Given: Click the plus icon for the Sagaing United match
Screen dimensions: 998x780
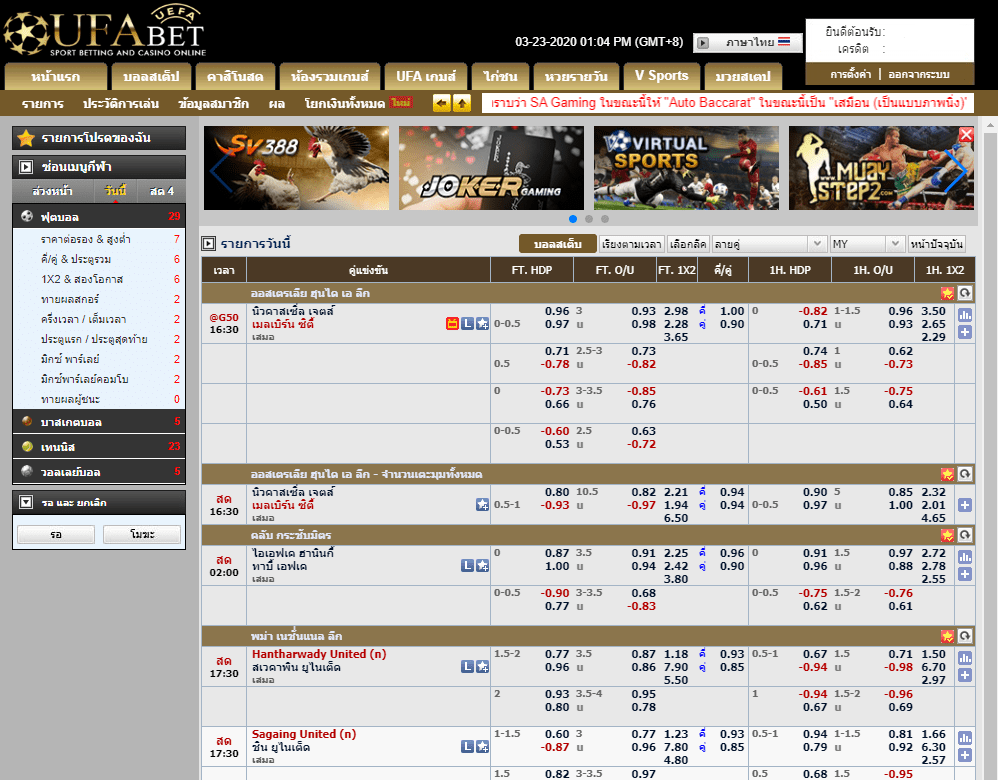Looking at the screenshot, I should (965, 755).
